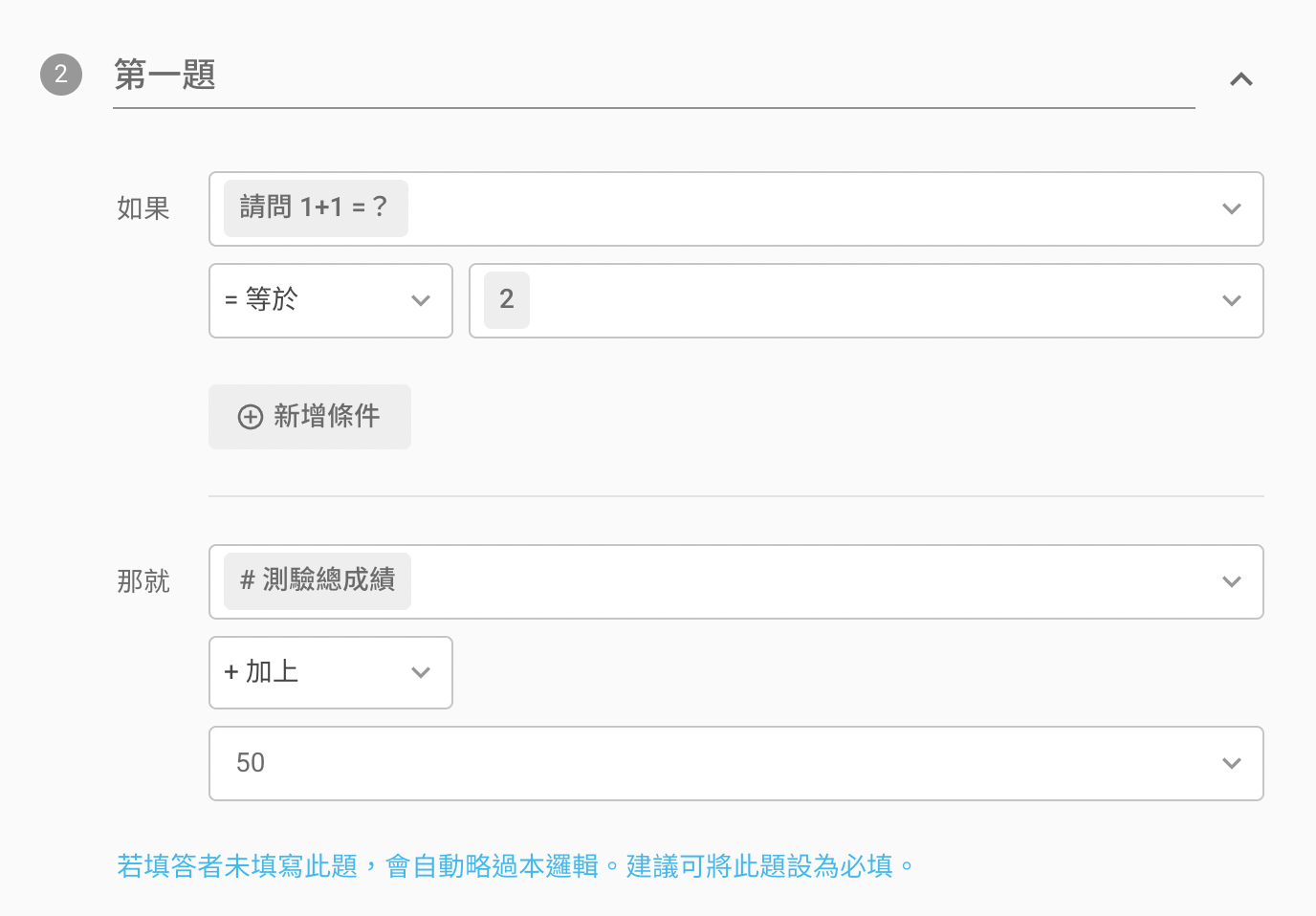
Task: Select the 請問 1+1 = ? chip
Action: pos(316,207)
